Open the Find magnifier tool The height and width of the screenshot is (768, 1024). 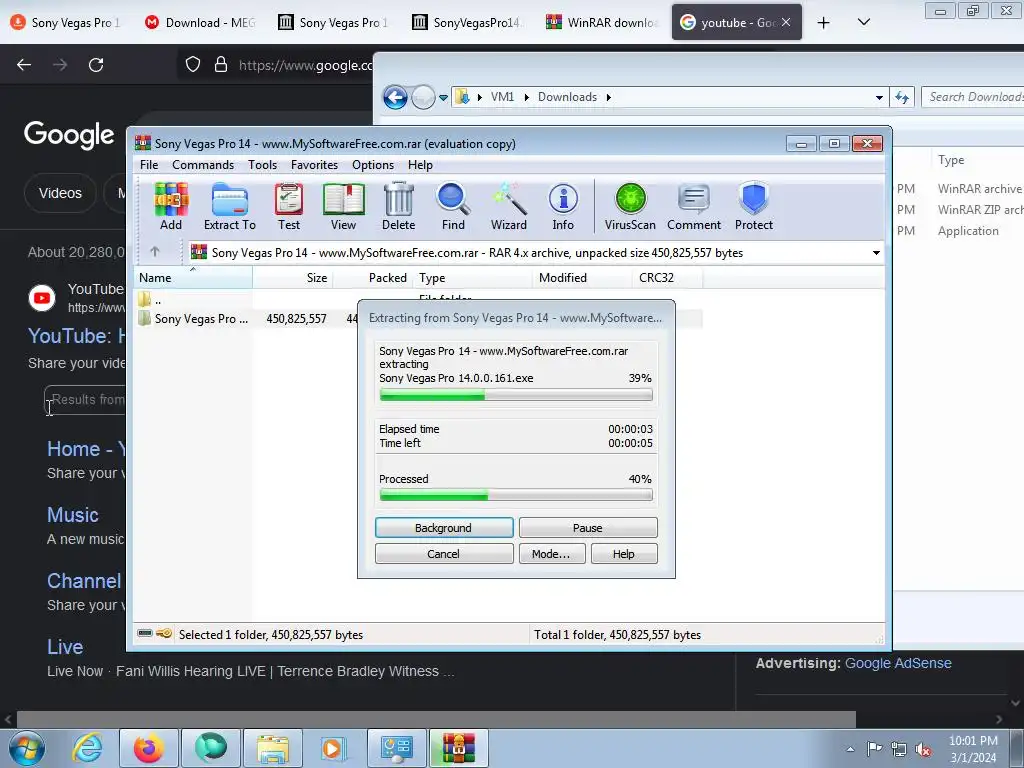(453, 206)
